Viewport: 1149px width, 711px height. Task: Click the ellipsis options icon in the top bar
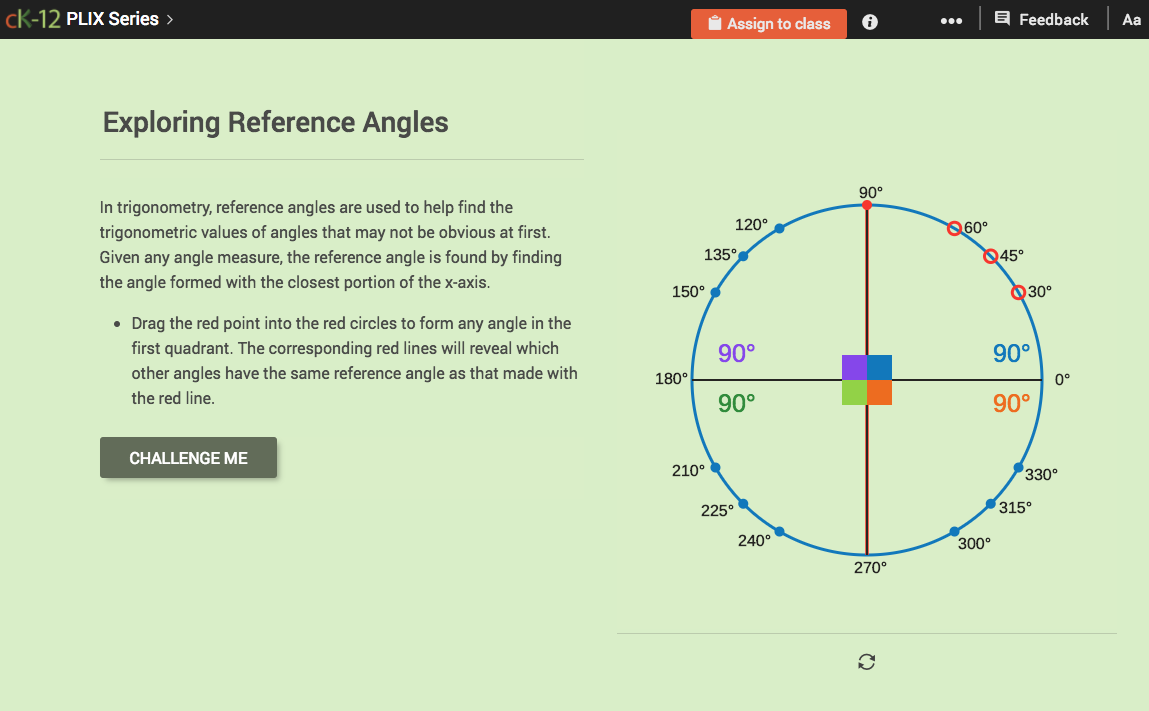[x=950, y=20]
